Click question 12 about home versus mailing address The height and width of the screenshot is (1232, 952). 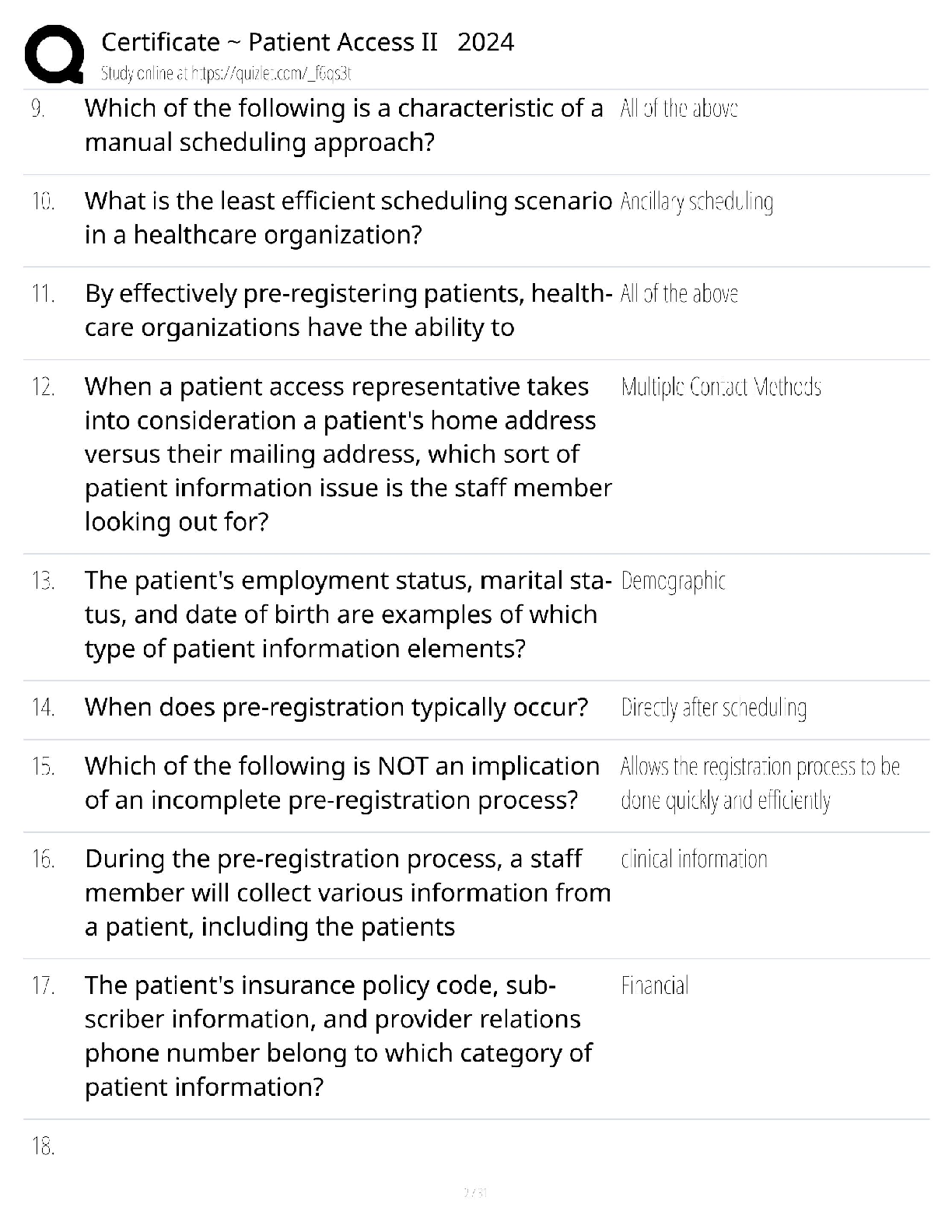coord(348,454)
